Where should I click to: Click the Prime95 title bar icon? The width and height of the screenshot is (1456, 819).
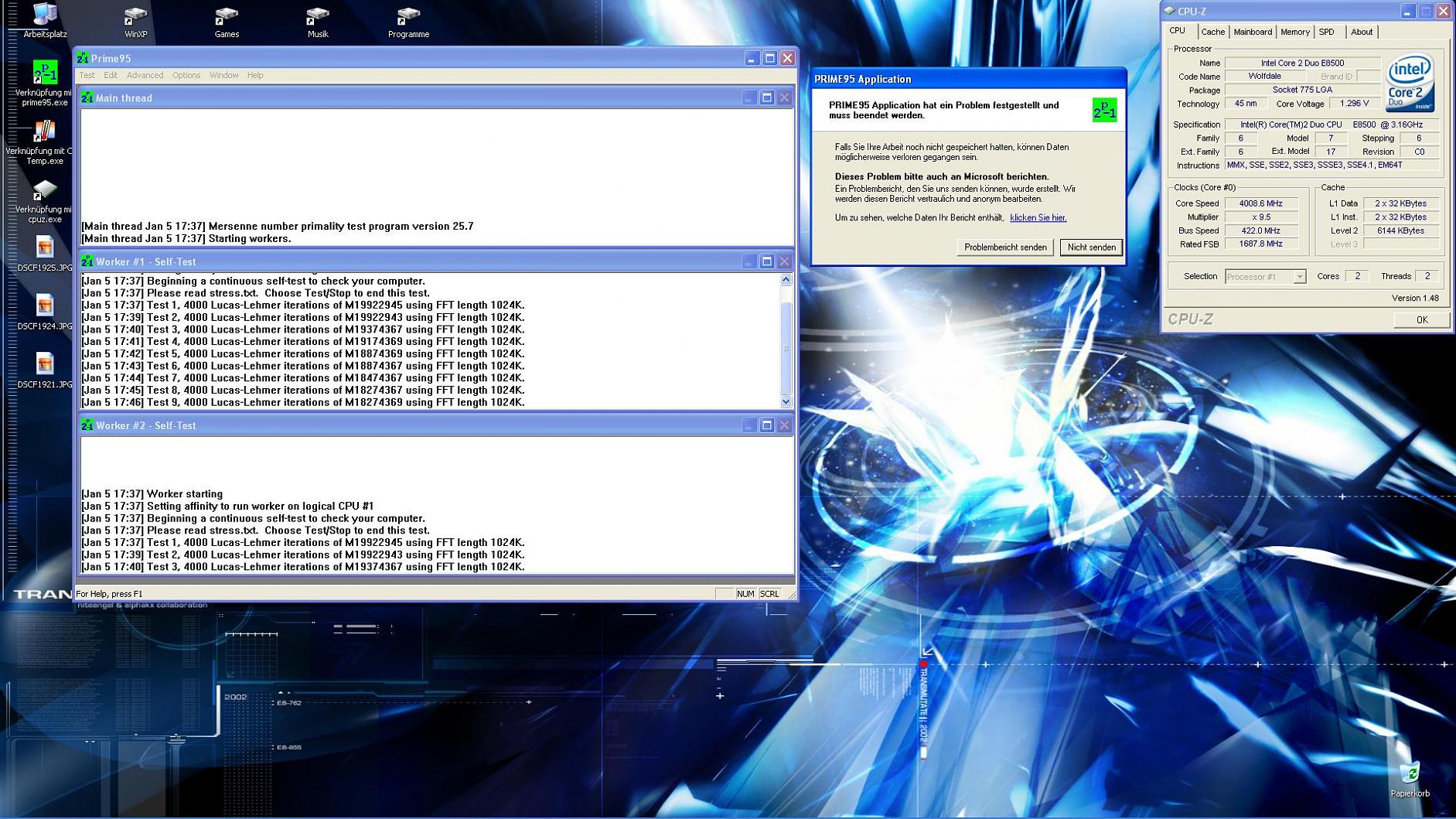(x=82, y=58)
